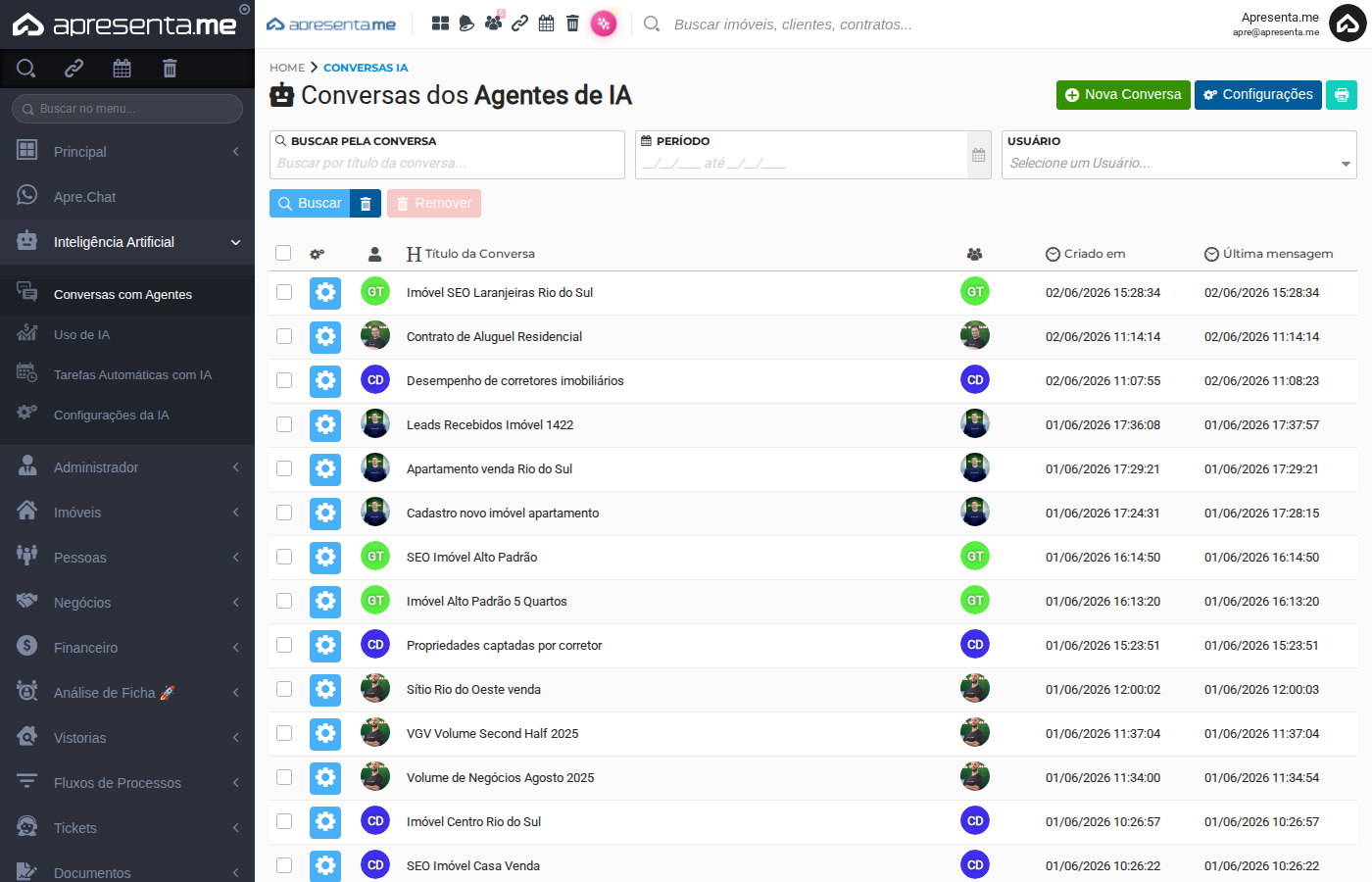Click blue Configurações button
Screen dimensions: 1372x882
tap(1258, 95)
